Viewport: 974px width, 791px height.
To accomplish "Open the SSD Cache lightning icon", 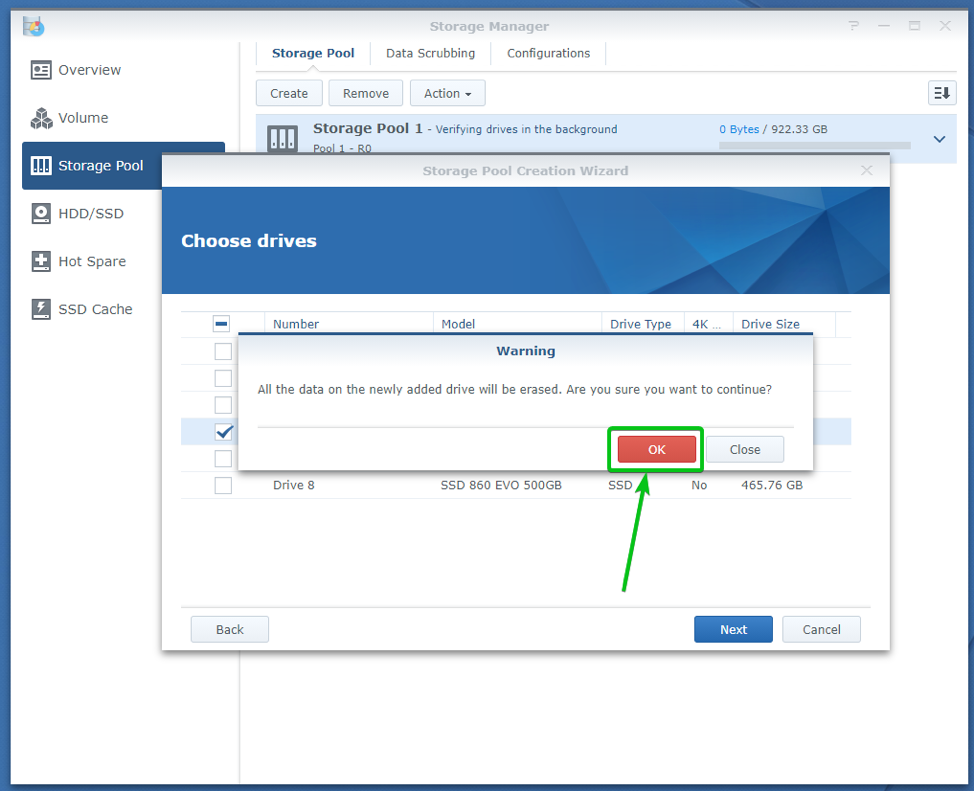I will 41,309.
